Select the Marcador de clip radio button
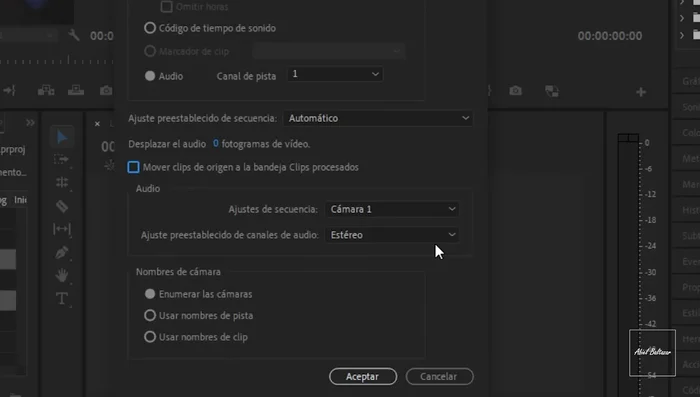The height and width of the screenshot is (397, 700). [x=150, y=51]
